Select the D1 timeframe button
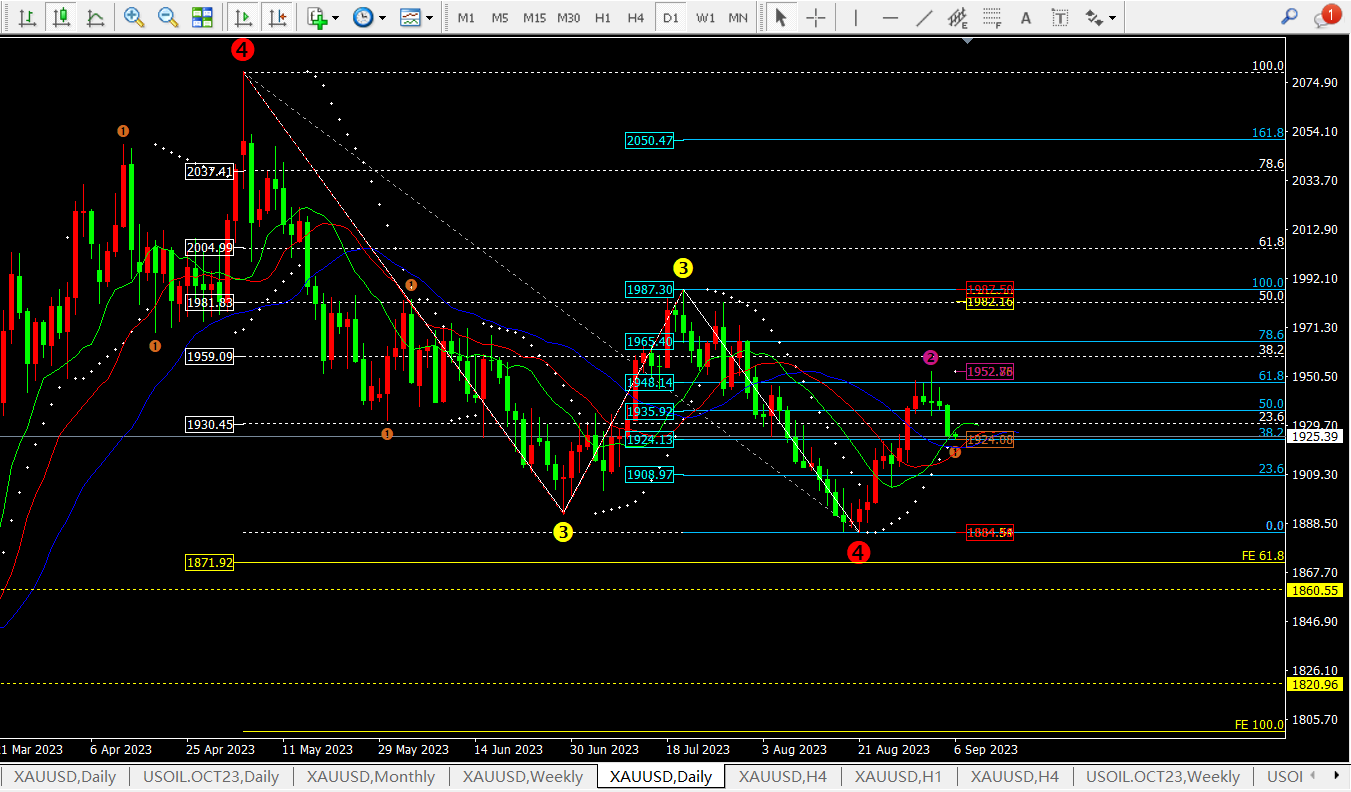This screenshot has width=1351, height=792. click(670, 17)
